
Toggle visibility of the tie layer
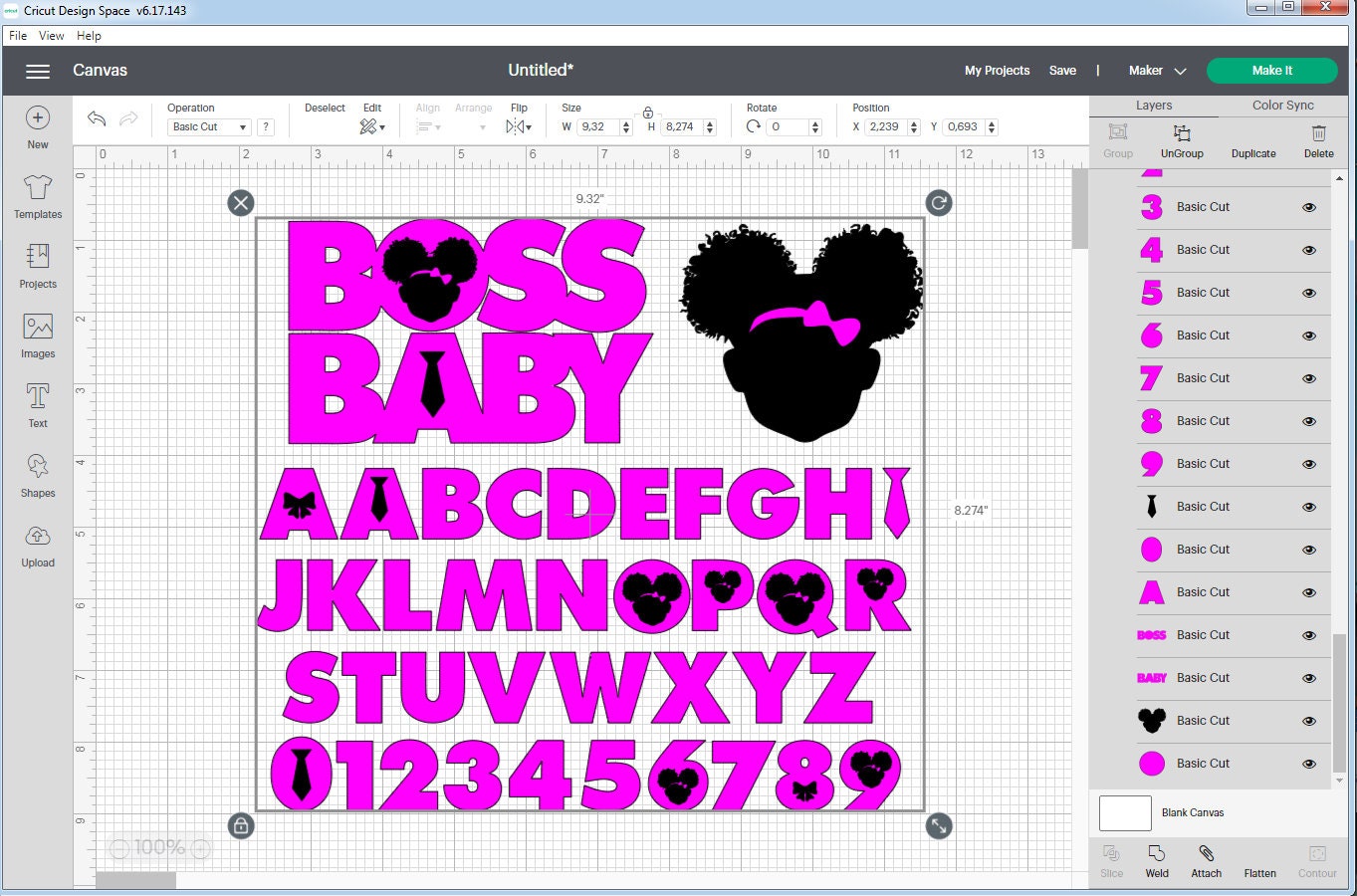click(1307, 507)
